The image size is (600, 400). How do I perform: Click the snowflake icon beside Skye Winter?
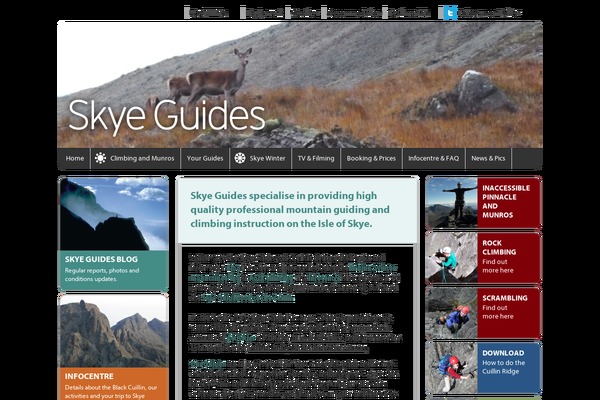pyautogui.click(x=240, y=158)
